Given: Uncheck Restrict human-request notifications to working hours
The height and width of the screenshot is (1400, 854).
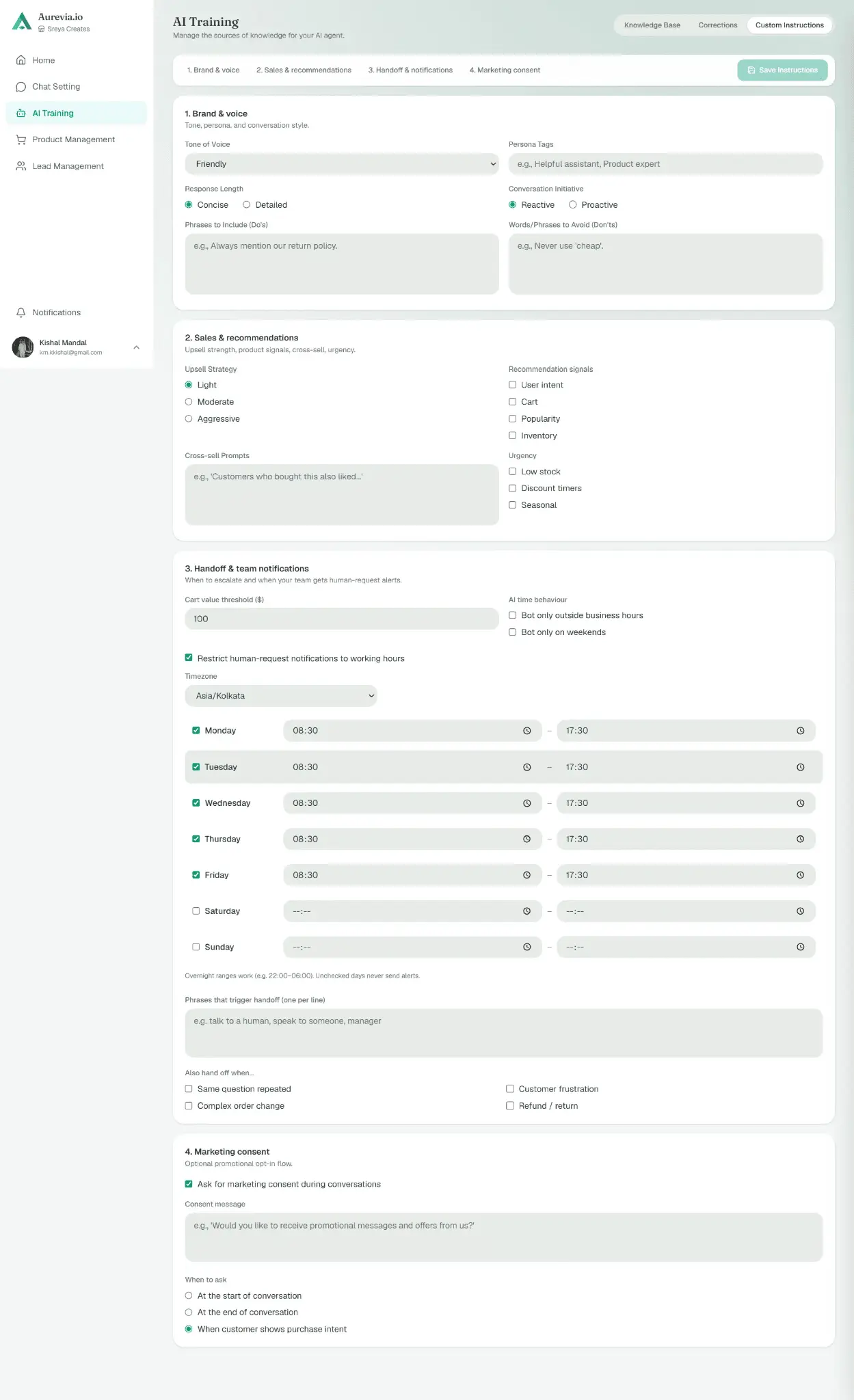Looking at the screenshot, I should (189, 658).
